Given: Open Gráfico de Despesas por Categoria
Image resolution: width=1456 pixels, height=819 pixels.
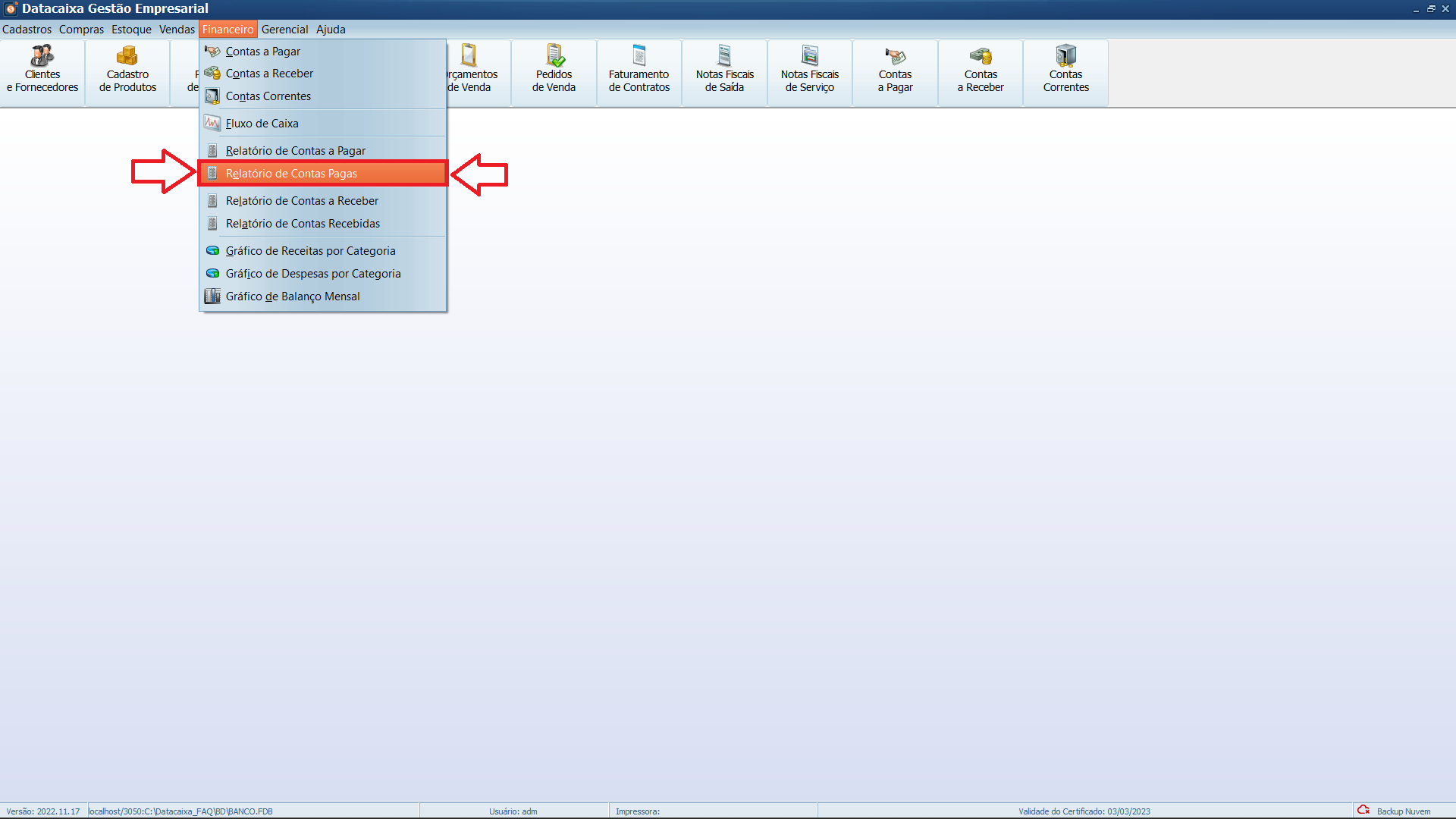Looking at the screenshot, I should click(x=312, y=274).
